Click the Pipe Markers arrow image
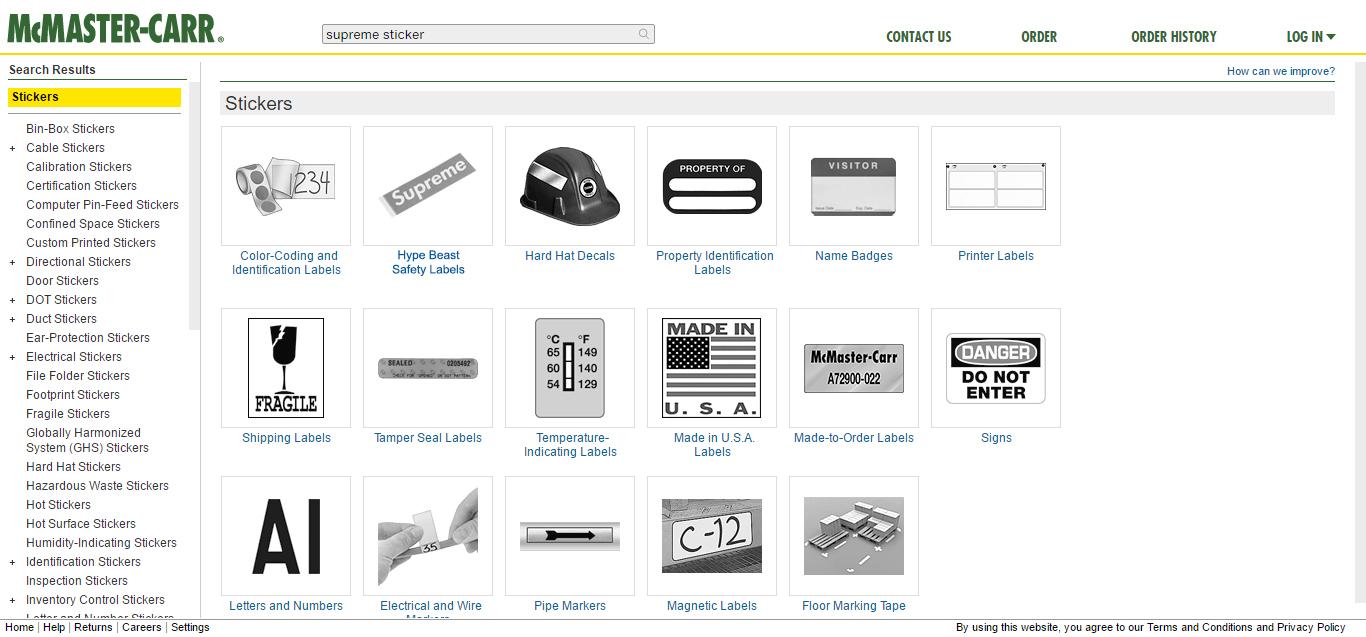Screen dimensions: 1366x637 pos(570,535)
